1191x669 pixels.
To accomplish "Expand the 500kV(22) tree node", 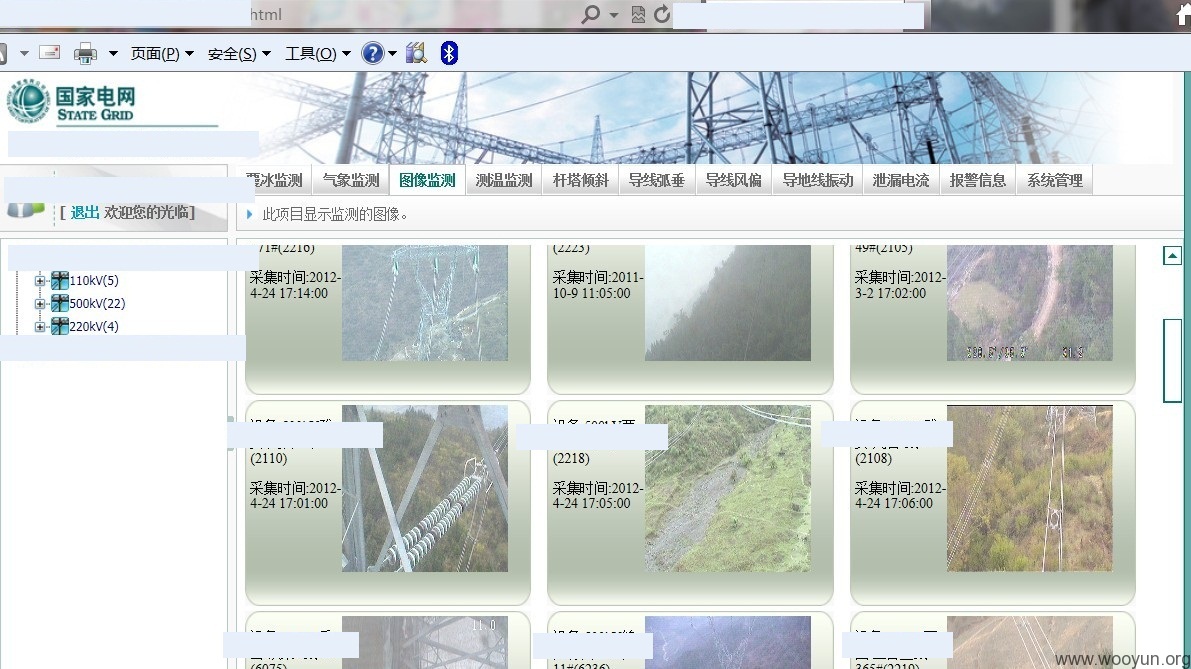I will tap(39, 304).
